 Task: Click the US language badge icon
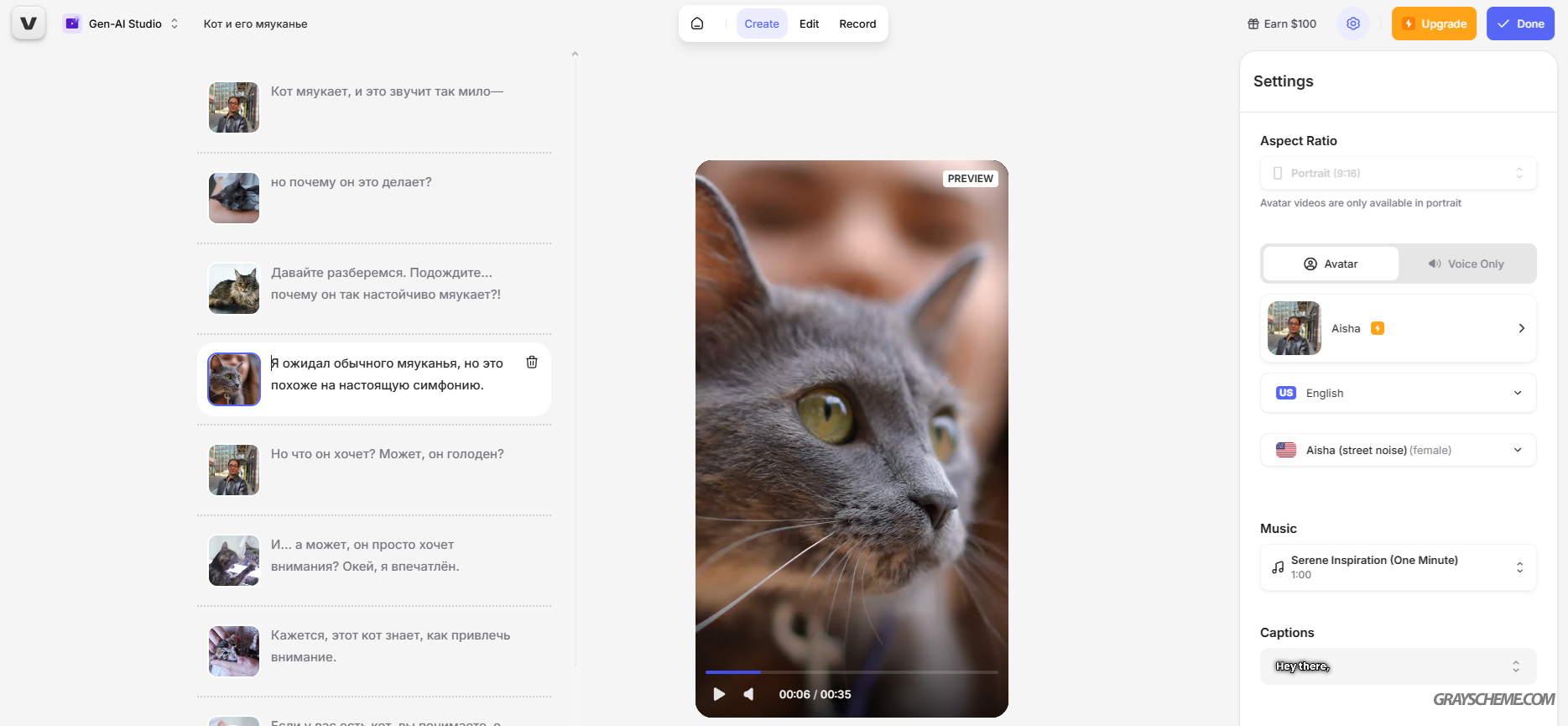point(1285,393)
